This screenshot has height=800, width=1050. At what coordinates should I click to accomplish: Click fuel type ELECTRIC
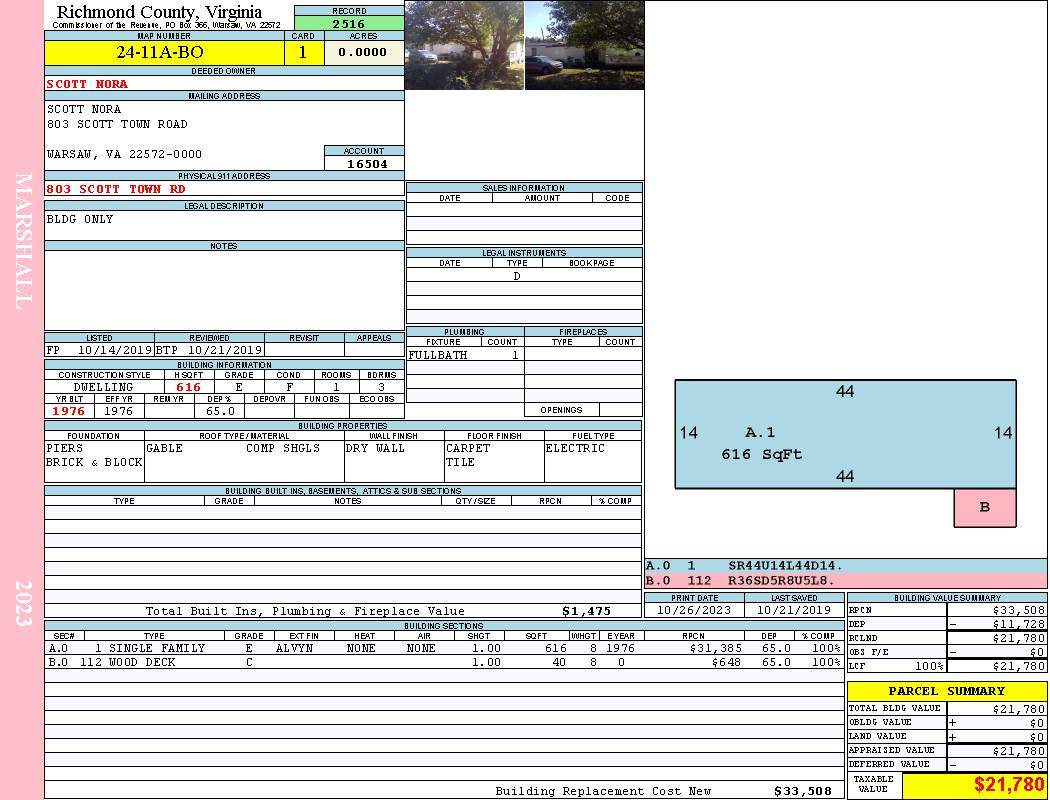575,448
